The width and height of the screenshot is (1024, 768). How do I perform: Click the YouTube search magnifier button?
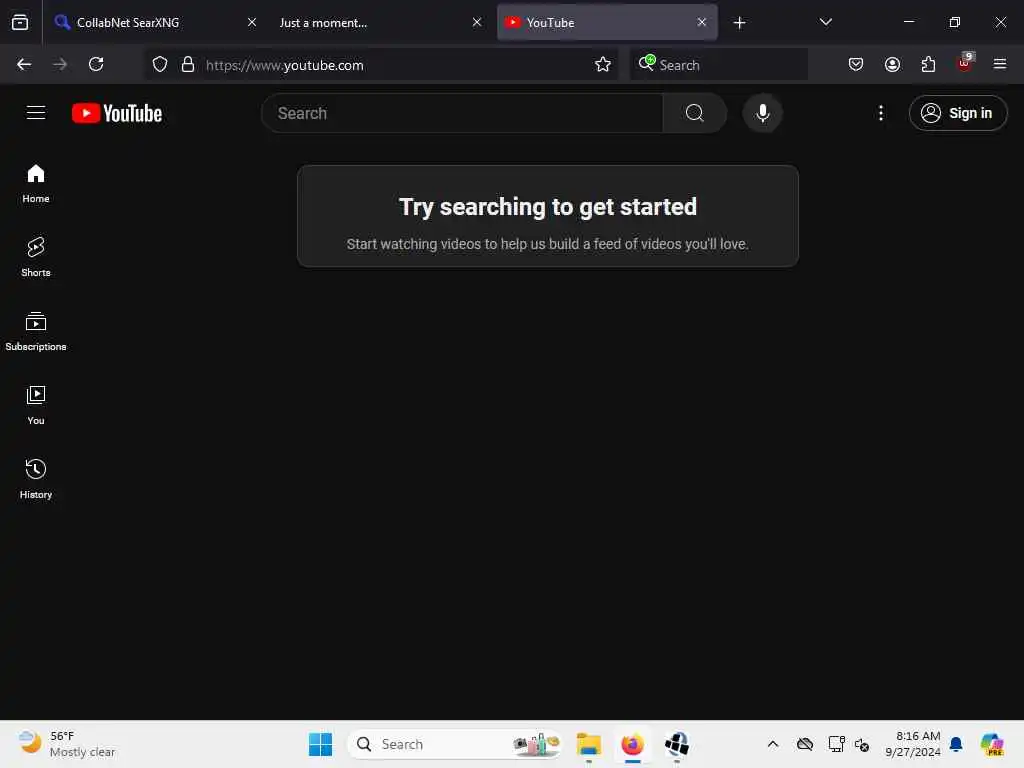(694, 113)
